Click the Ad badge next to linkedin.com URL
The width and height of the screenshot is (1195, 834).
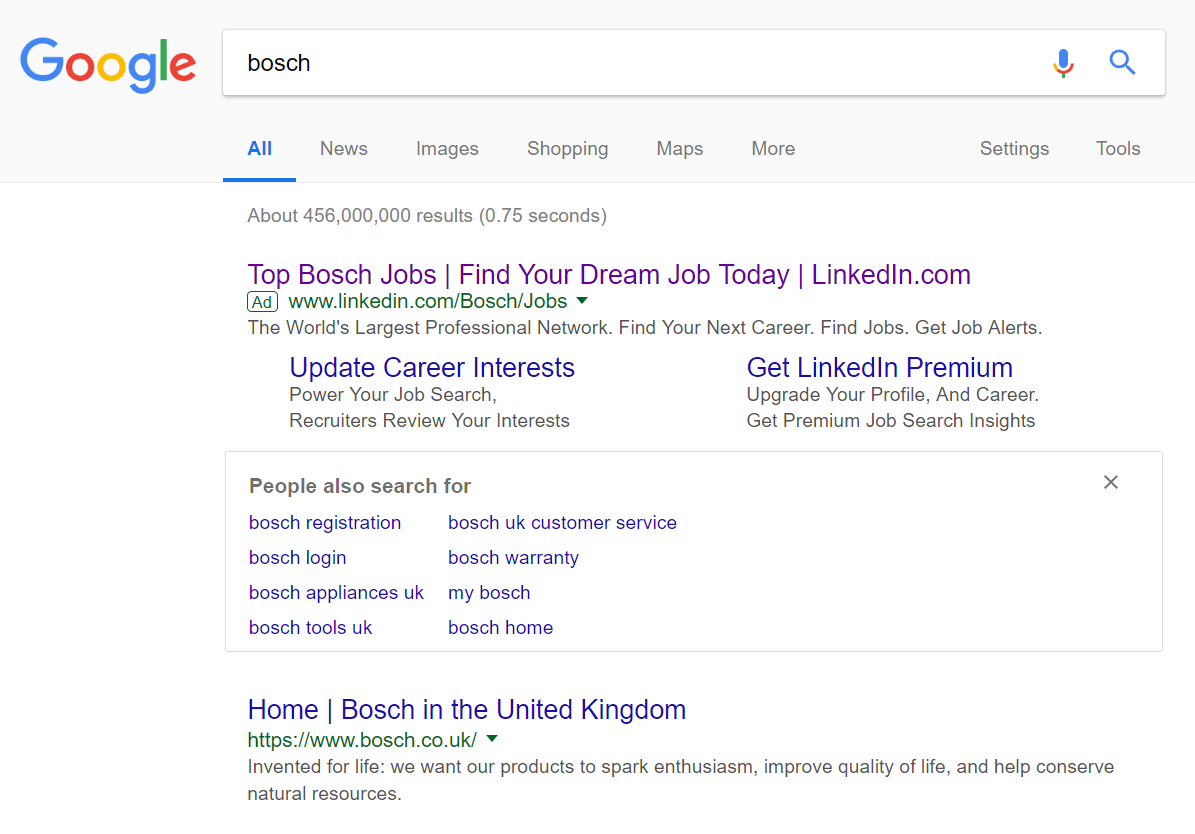(262, 302)
